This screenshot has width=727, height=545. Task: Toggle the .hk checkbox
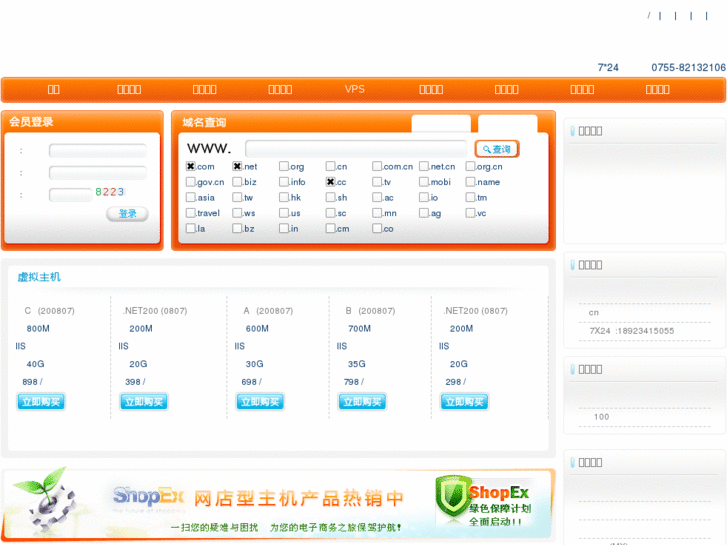click(284, 197)
